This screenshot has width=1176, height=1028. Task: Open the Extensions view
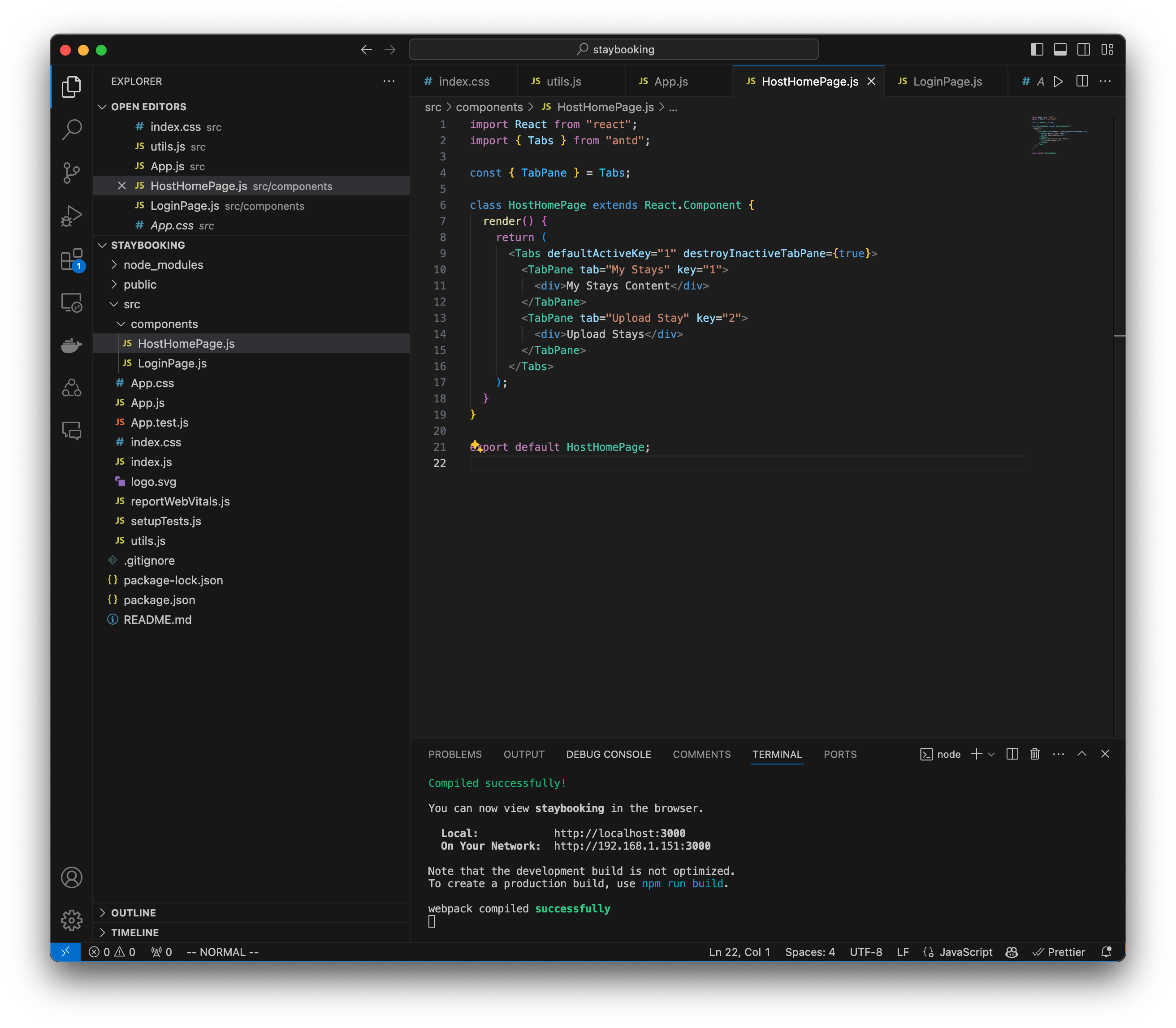(x=71, y=259)
